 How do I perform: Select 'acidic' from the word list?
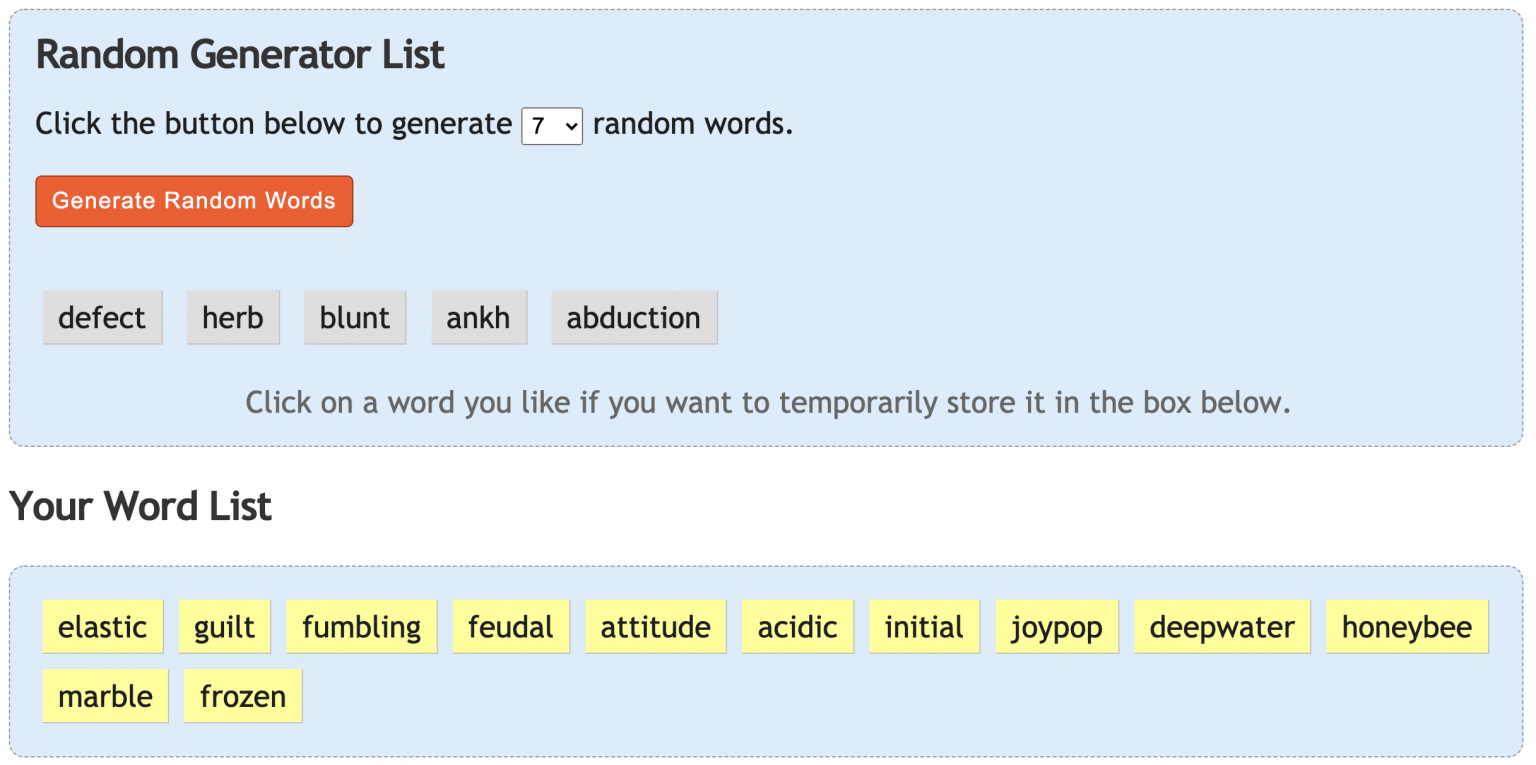[x=798, y=627]
